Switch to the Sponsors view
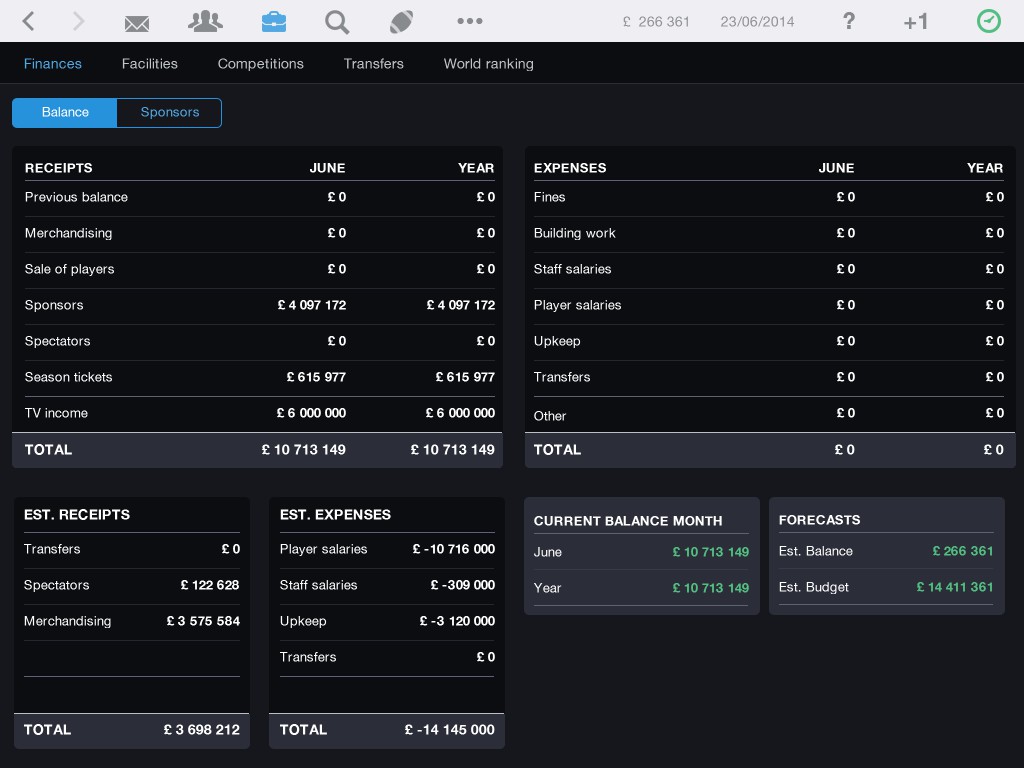The height and width of the screenshot is (768, 1024). tap(169, 113)
